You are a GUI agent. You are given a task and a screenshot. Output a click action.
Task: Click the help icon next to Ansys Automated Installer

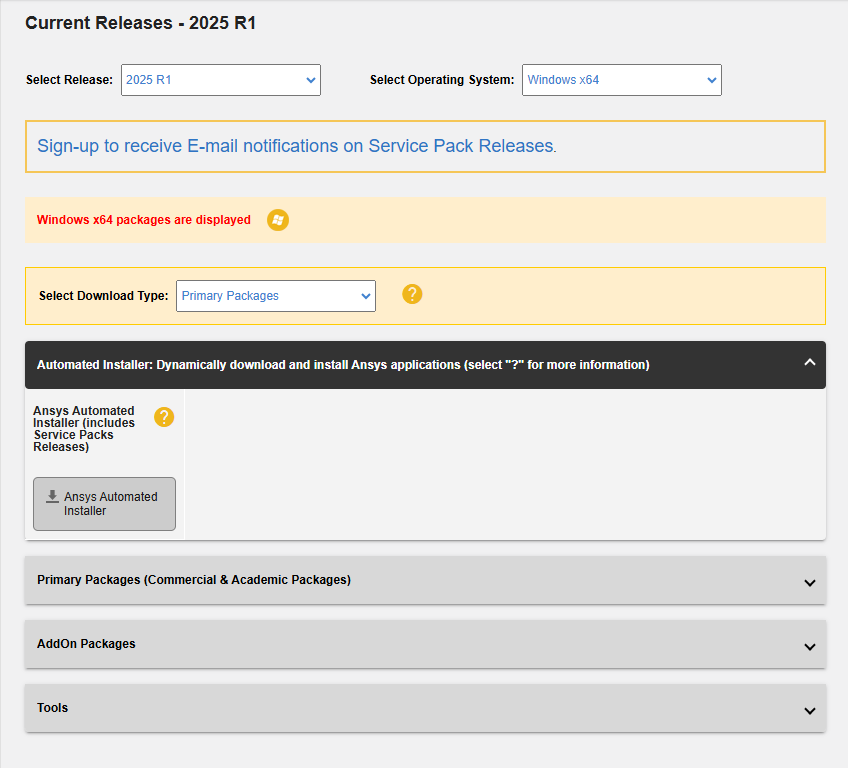tap(164, 417)
